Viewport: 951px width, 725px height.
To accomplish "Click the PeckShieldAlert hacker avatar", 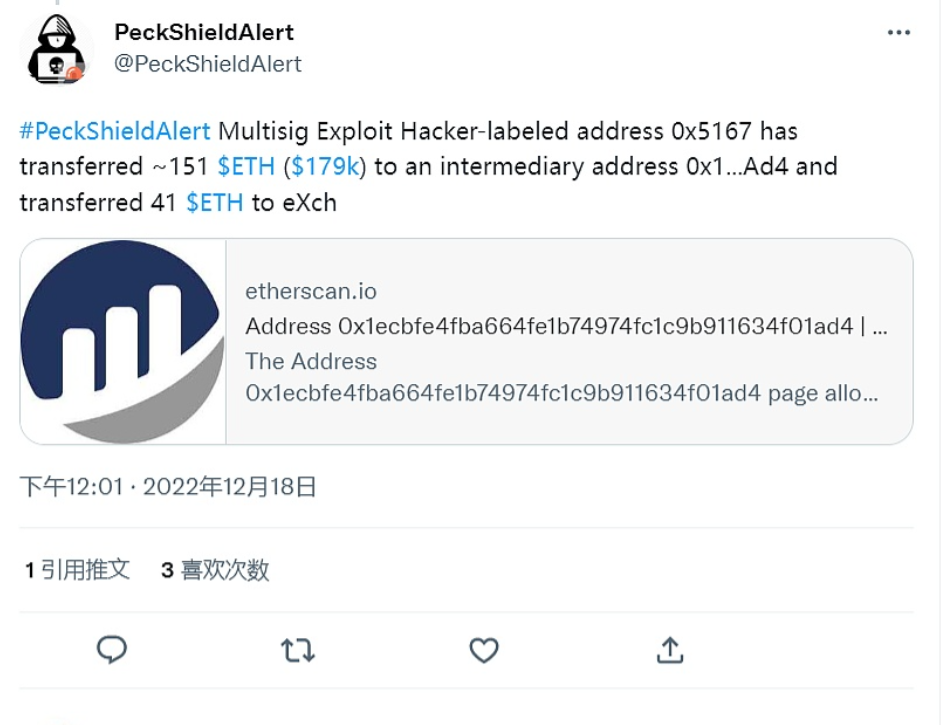I will click(x=57, y=52).
